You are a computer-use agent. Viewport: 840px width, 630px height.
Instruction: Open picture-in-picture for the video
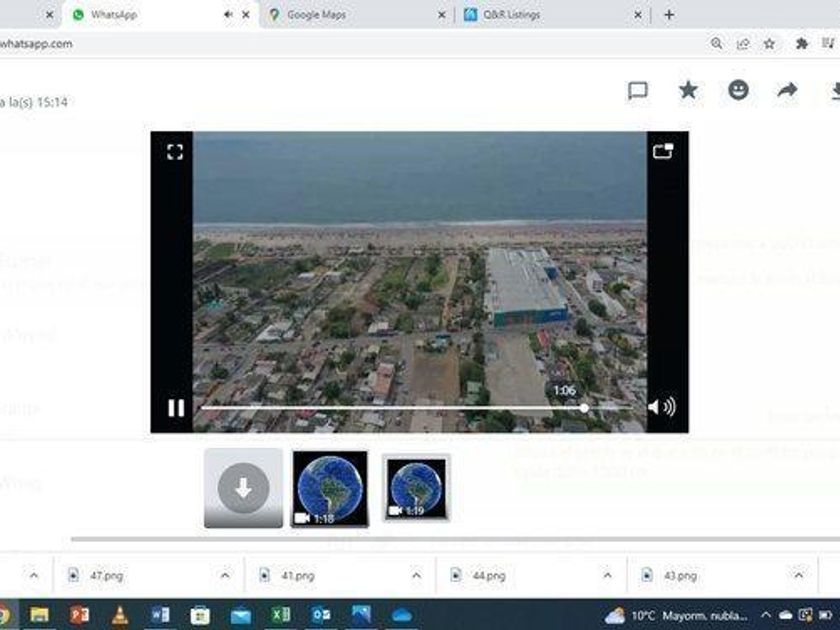(x=663, y=152)
